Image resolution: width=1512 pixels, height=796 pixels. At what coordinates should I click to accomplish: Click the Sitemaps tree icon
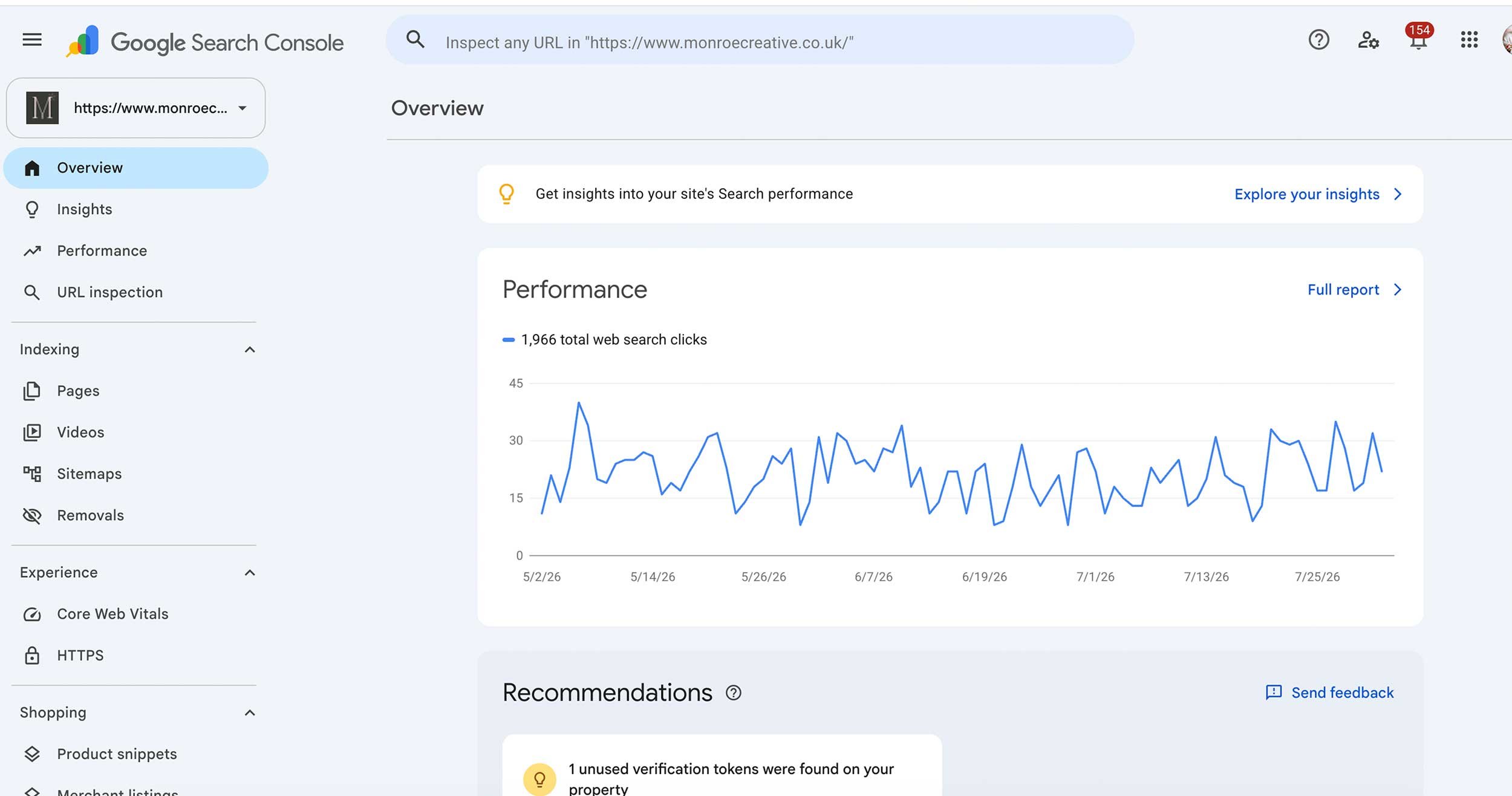[x=32, y=474]
